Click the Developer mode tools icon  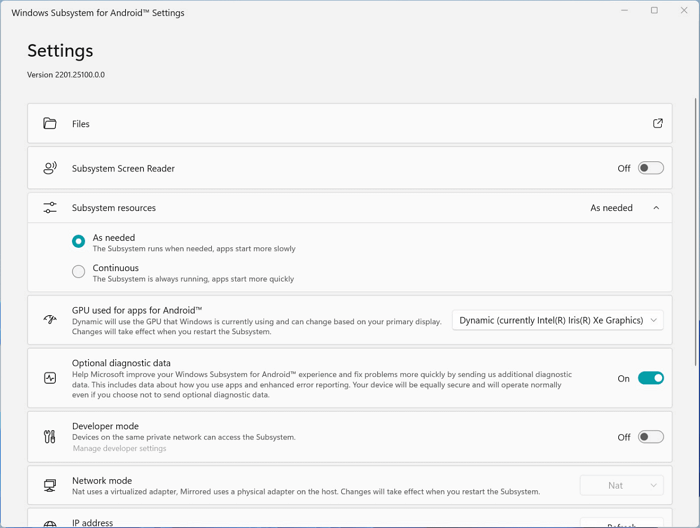50,437
